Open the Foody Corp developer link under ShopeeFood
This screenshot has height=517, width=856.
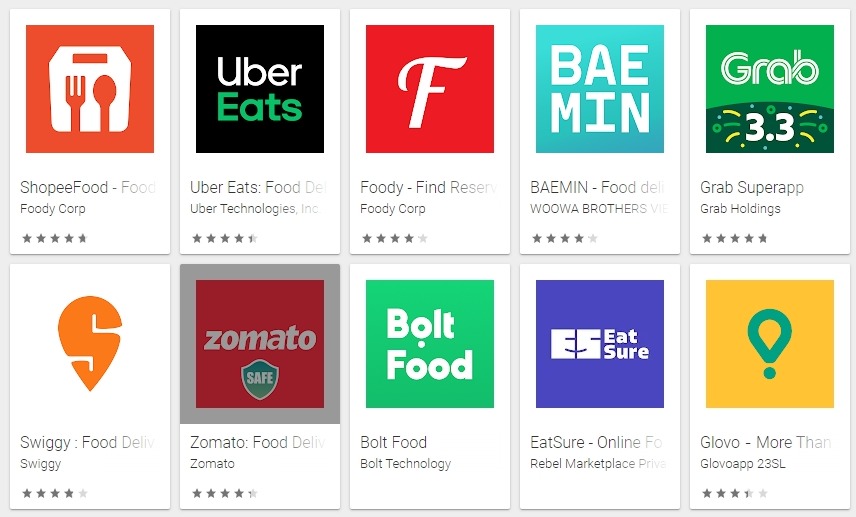click(x=53, y=209)
